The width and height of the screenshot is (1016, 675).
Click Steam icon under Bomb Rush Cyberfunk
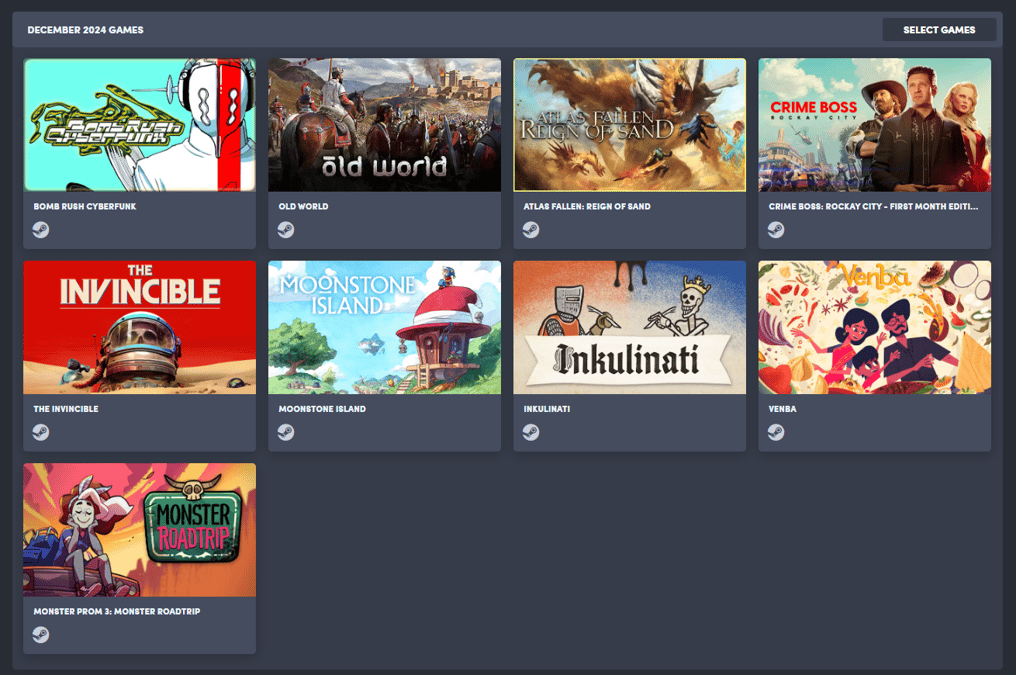(x=41, y=230)
